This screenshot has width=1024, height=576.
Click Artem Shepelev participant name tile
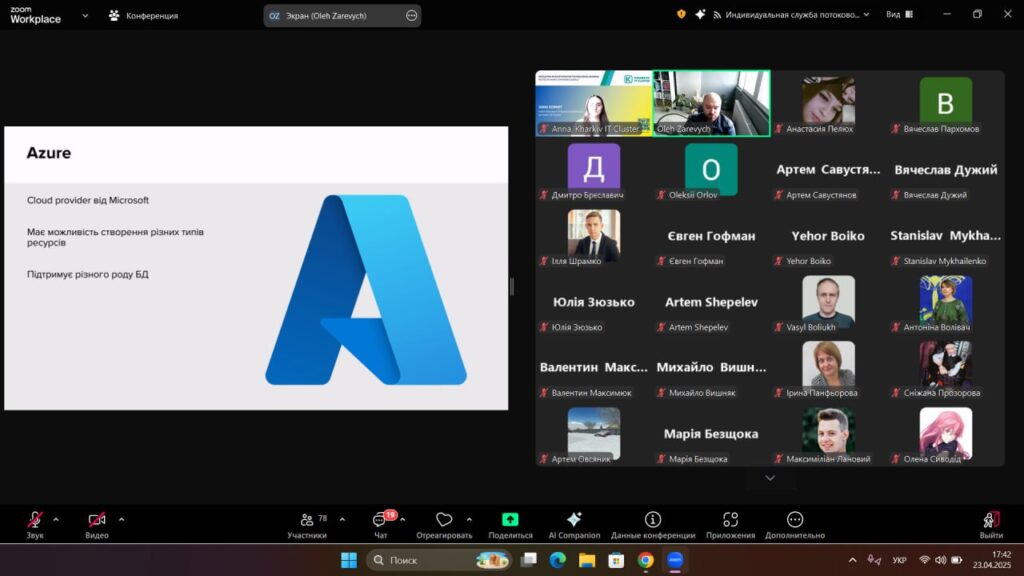711,302
